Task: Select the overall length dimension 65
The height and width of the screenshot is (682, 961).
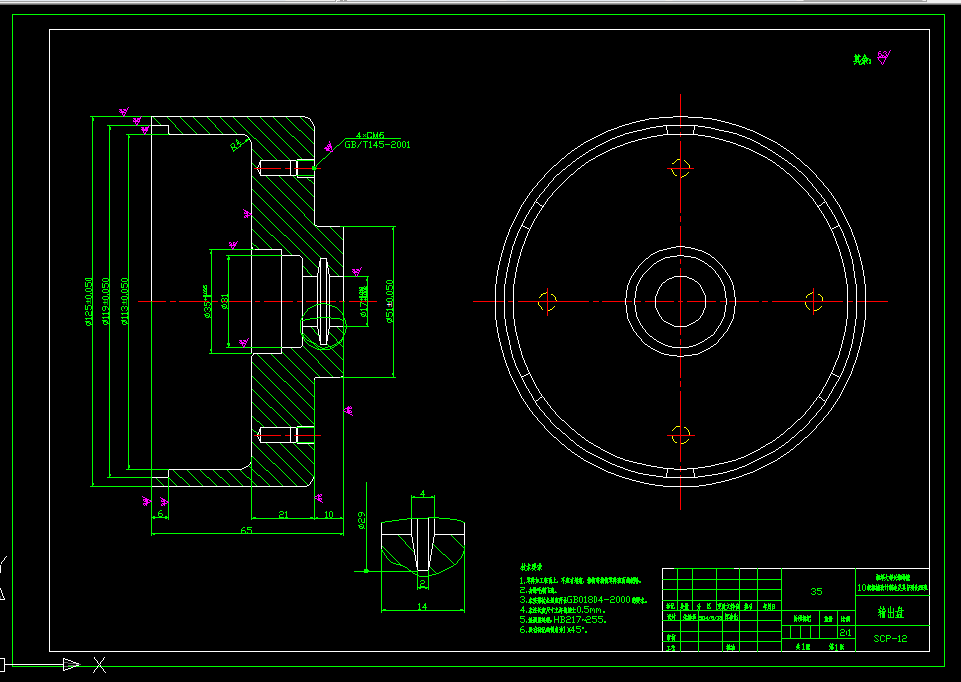Action: pyautogui.click(x=246, y=530)
